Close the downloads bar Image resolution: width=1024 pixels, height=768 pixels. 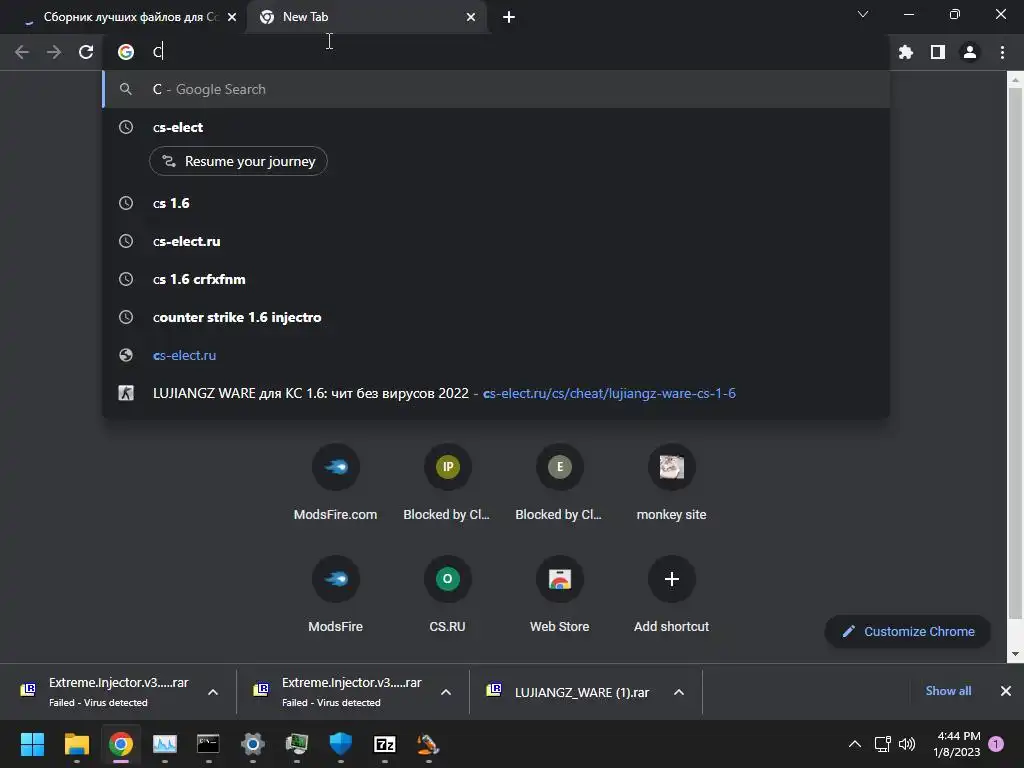[1006, 691]
